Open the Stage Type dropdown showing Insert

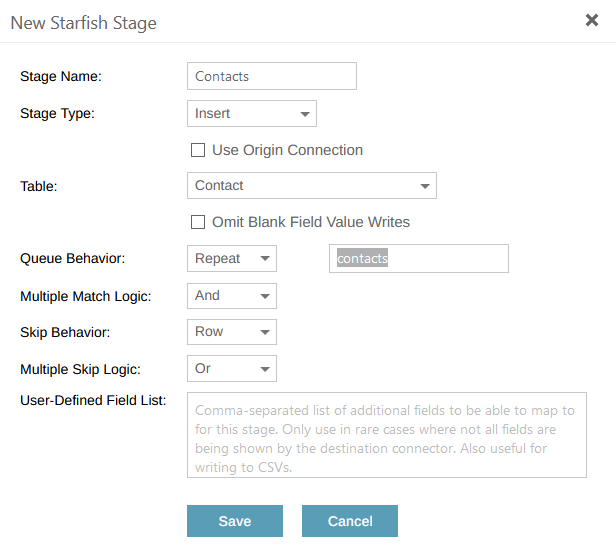pos(251,114)
